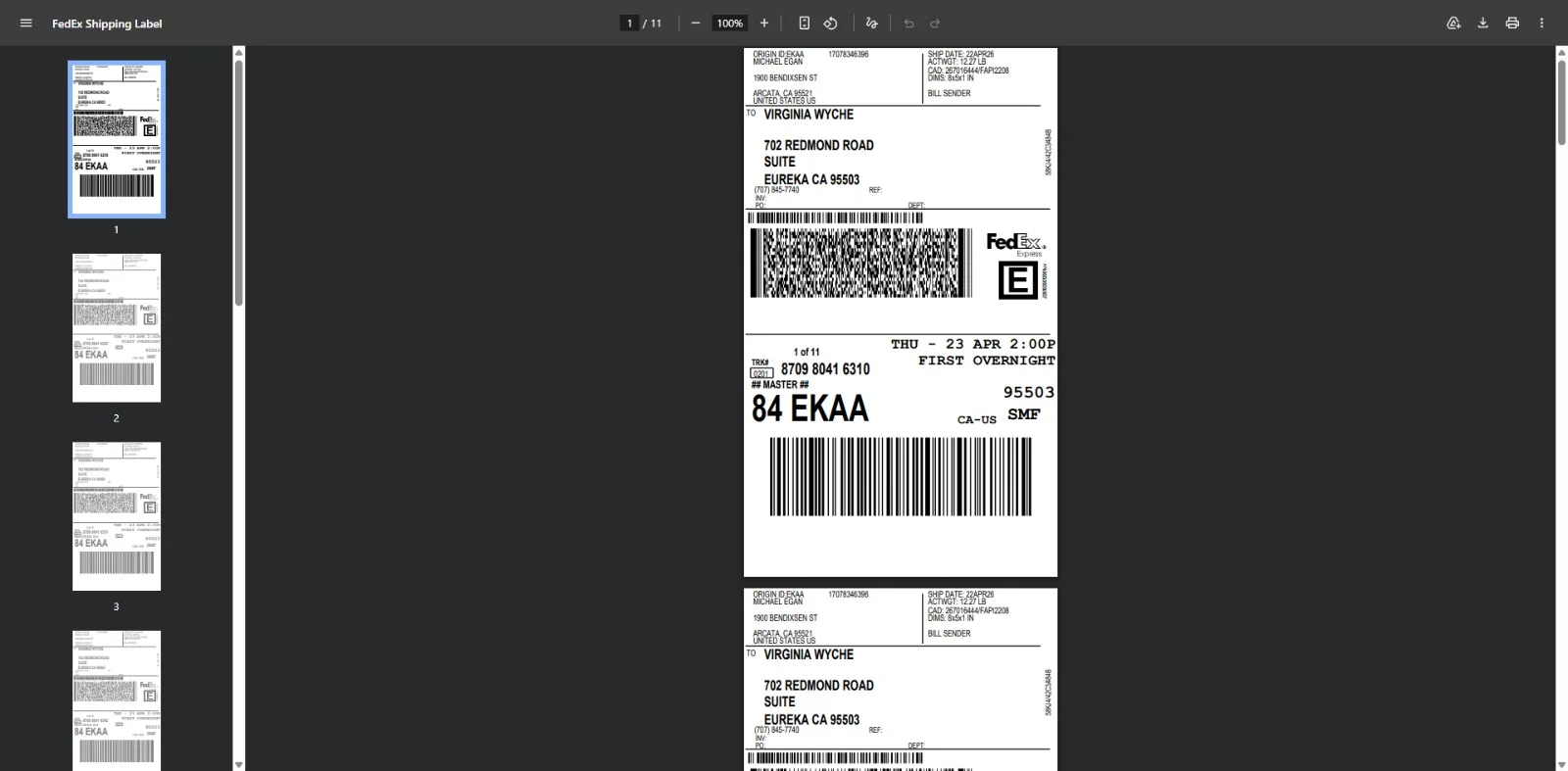This screenshot has width=1568, height=771.
Task: Zoom in with the plus button
Action: [x=764, y=24]
